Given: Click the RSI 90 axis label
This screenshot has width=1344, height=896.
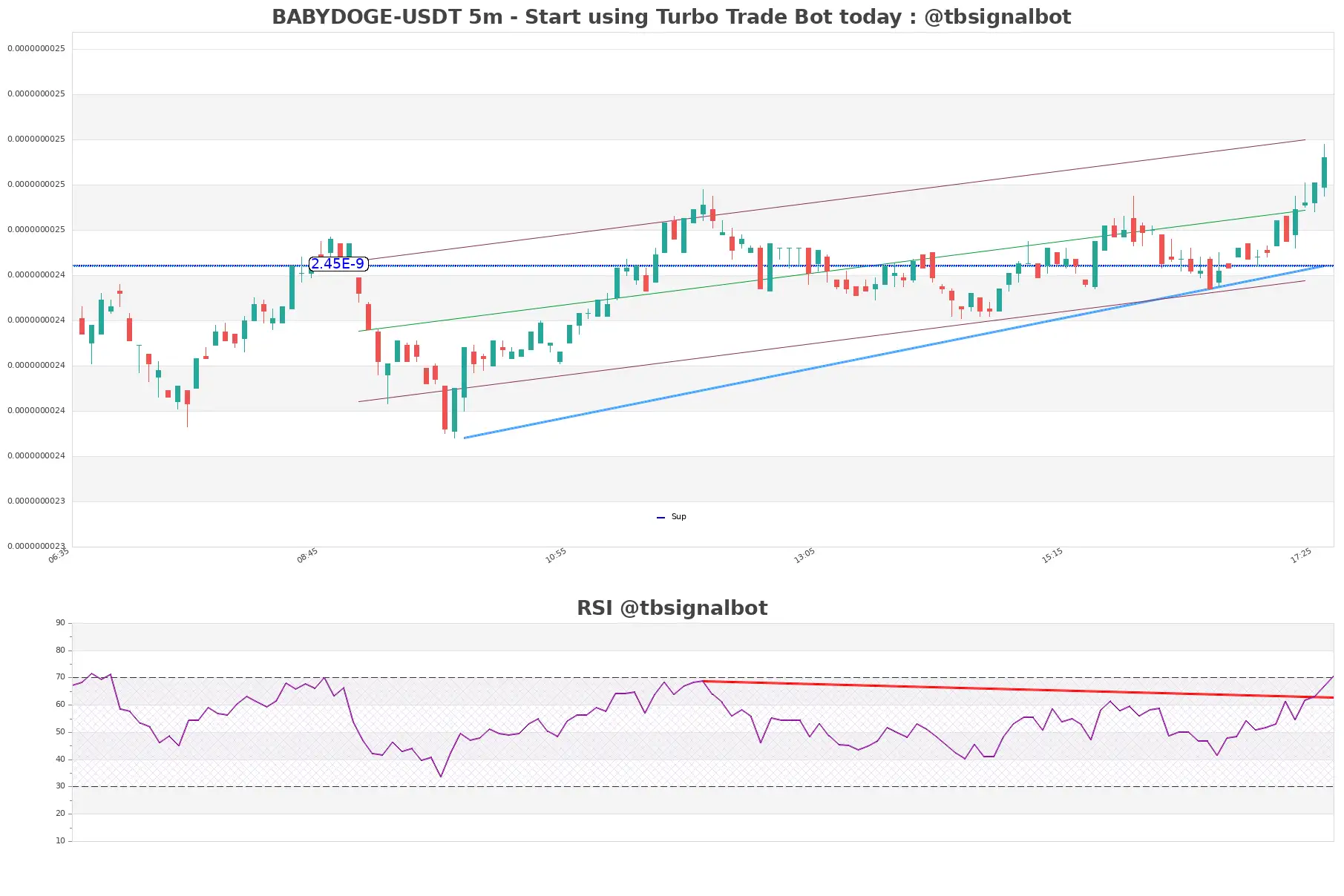Looking at the screenshot, I should [x=60, y=623].
